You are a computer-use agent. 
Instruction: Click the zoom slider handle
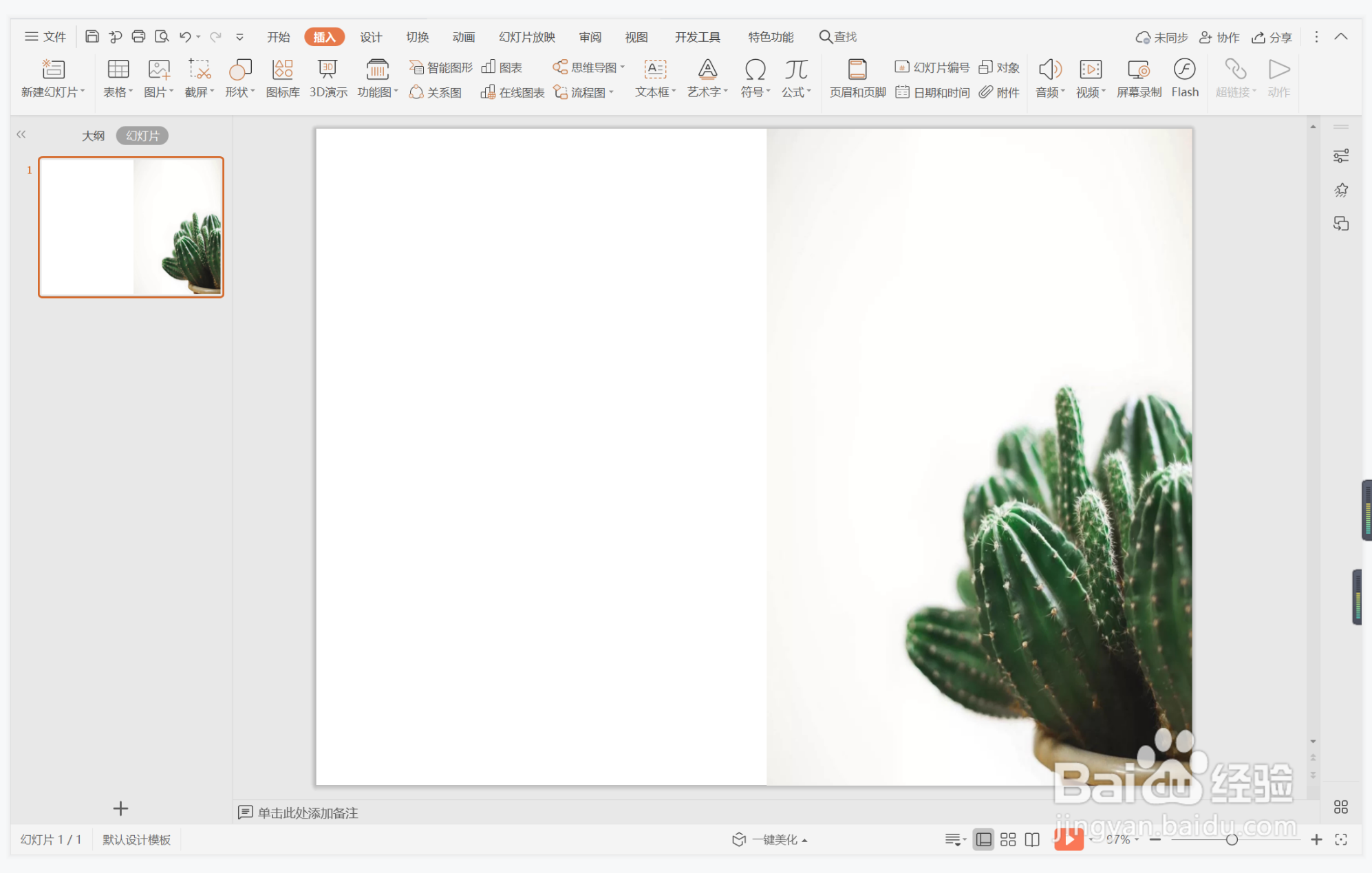tap(1232, 839)
